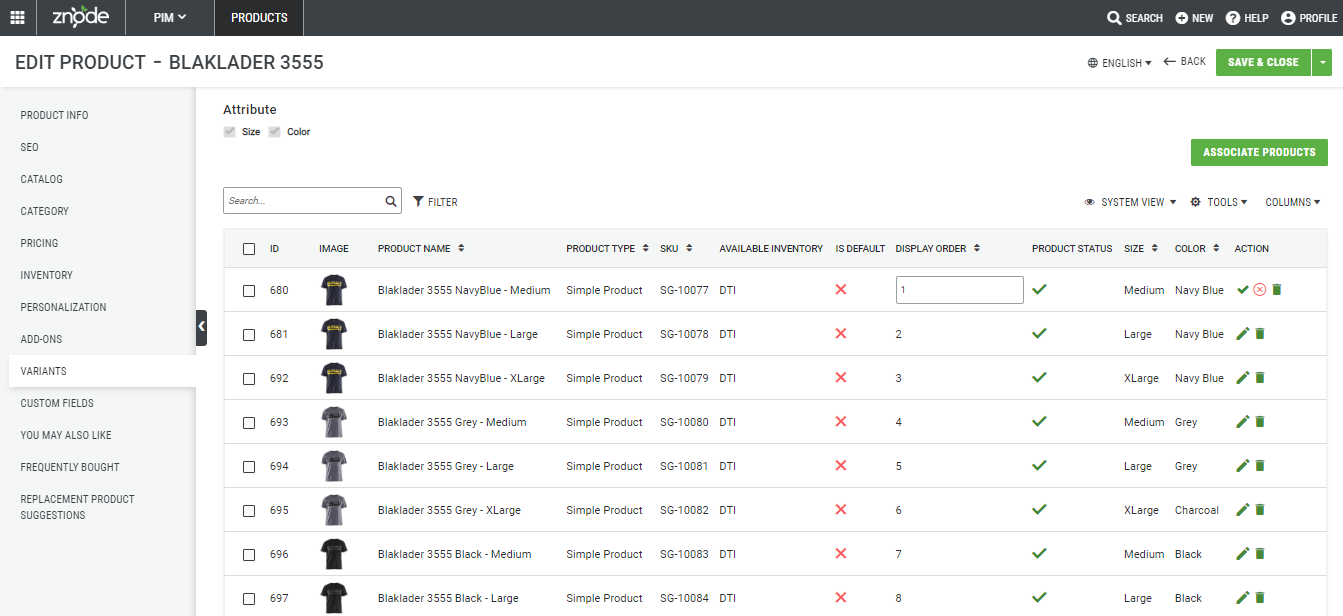
Task: Edit row 681 with pencil icon
Action: (1243, 334)
